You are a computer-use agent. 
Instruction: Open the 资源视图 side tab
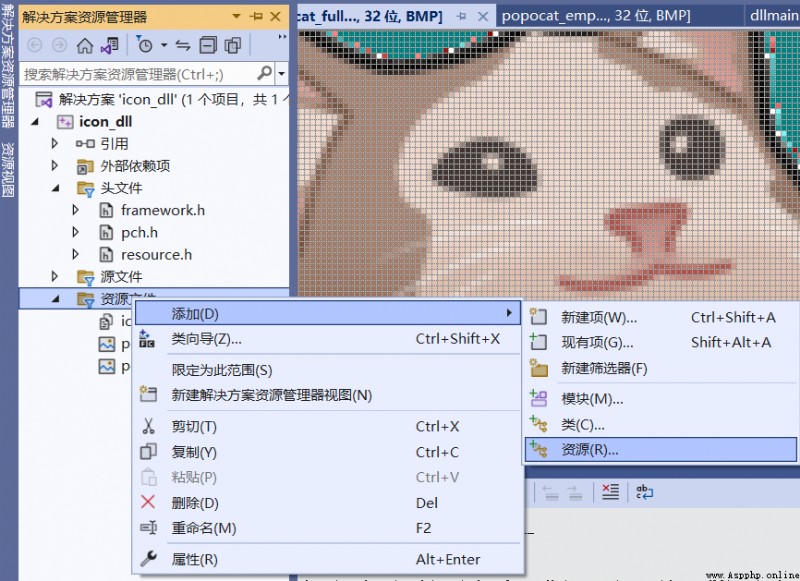coord(8,170)
